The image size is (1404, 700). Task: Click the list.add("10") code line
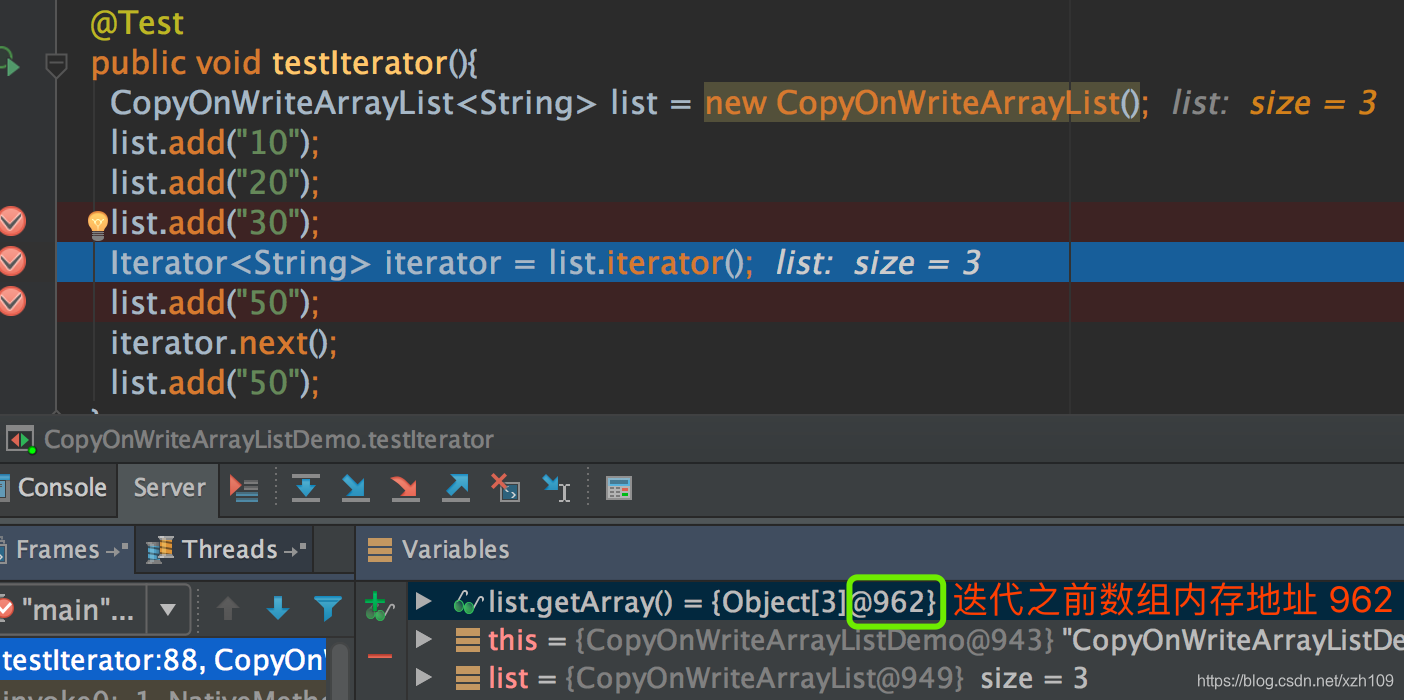point(214,143)
